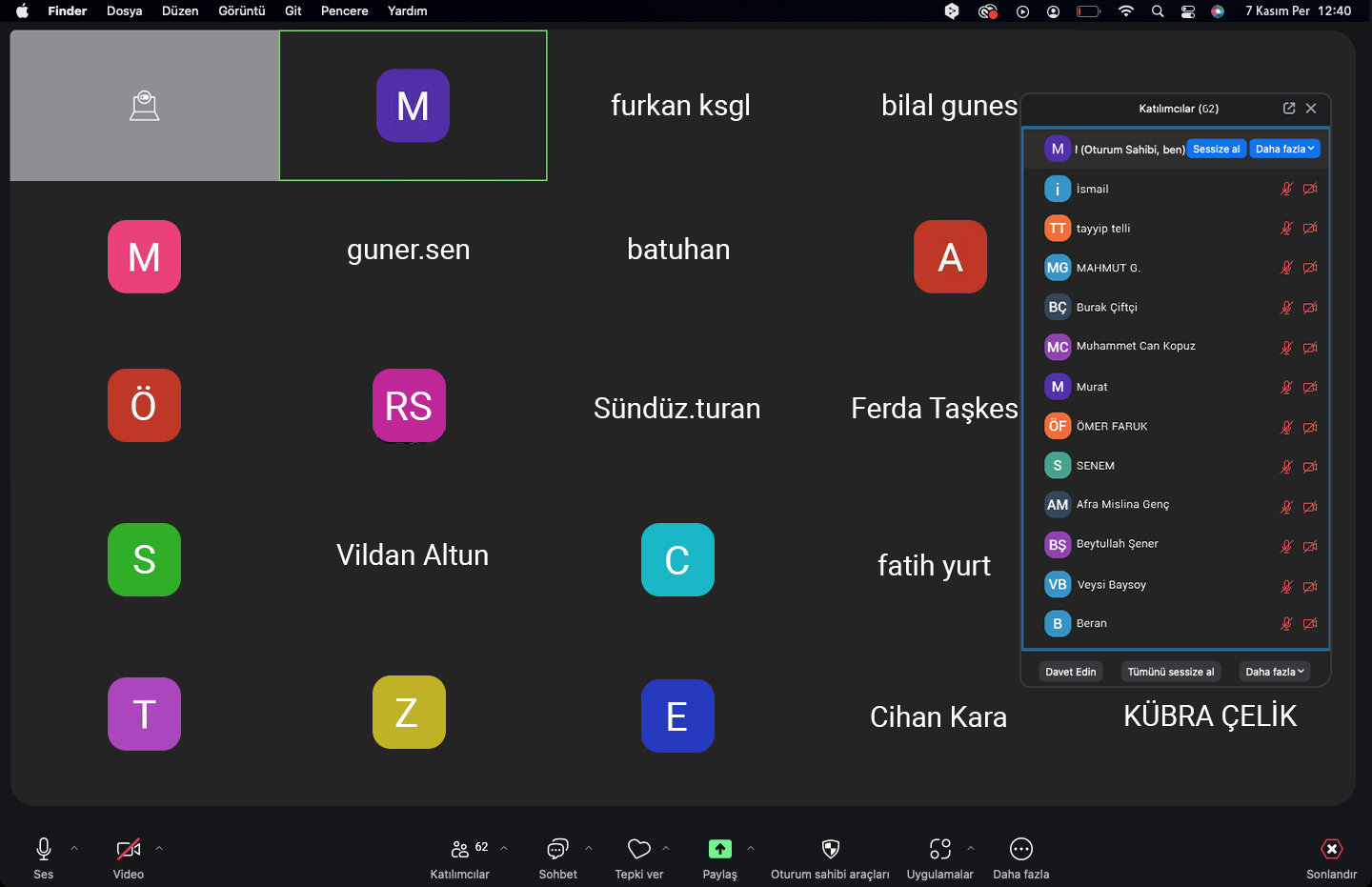Screen dimensions: 1372x887
Task: Open the Daha fazla dropdown for host
Action: (x=1284, y=150)
